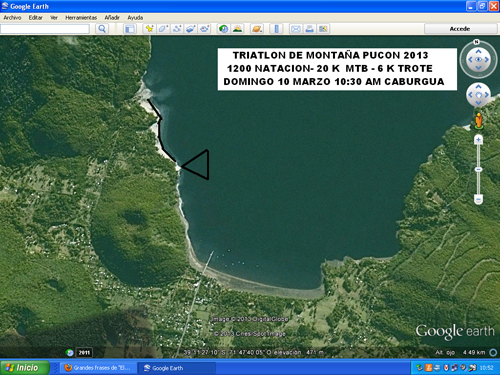Toggle the sidebar panel icon

coord(130,29)
